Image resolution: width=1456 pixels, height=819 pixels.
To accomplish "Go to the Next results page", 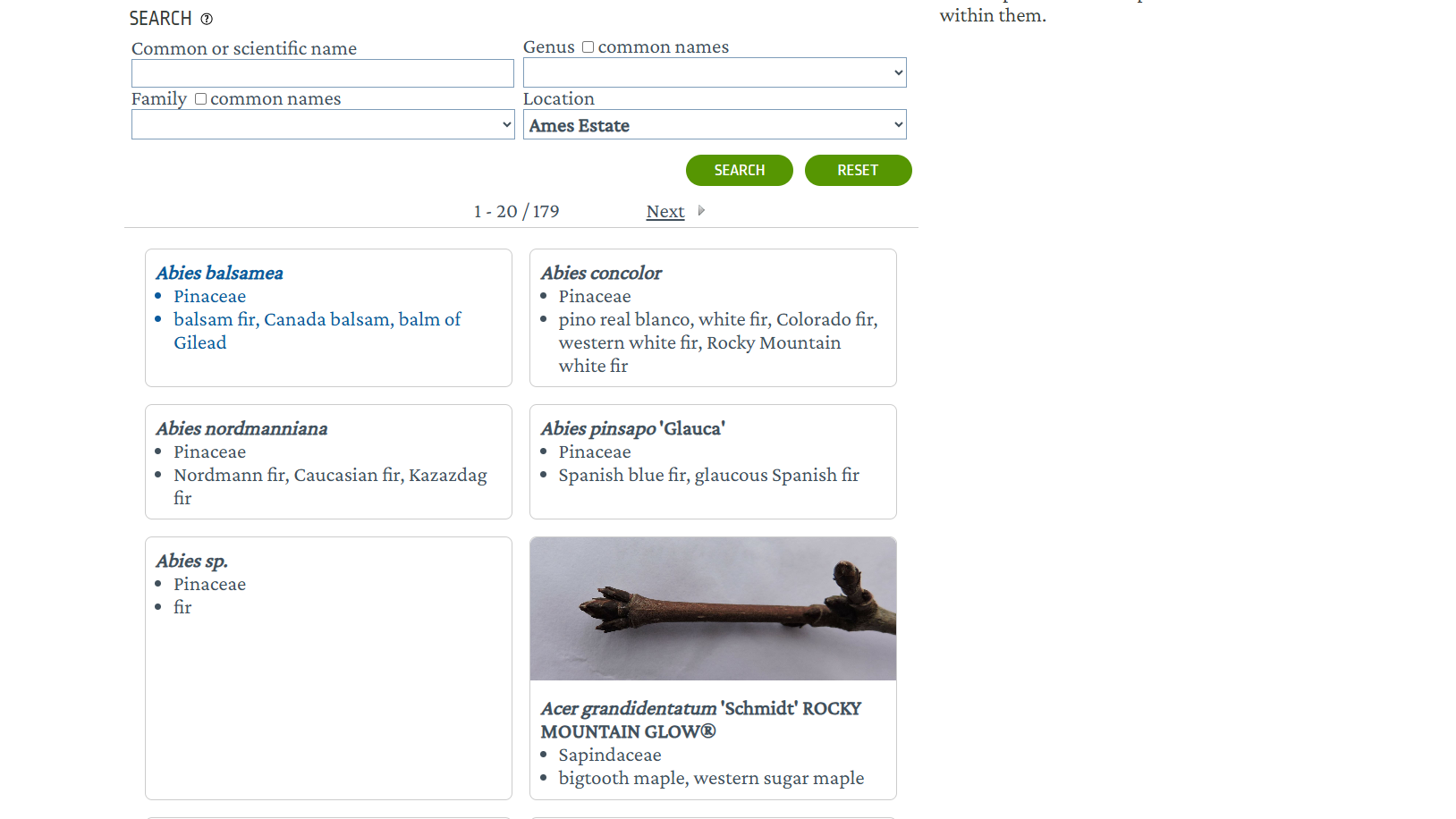I will tap(665, 211).
